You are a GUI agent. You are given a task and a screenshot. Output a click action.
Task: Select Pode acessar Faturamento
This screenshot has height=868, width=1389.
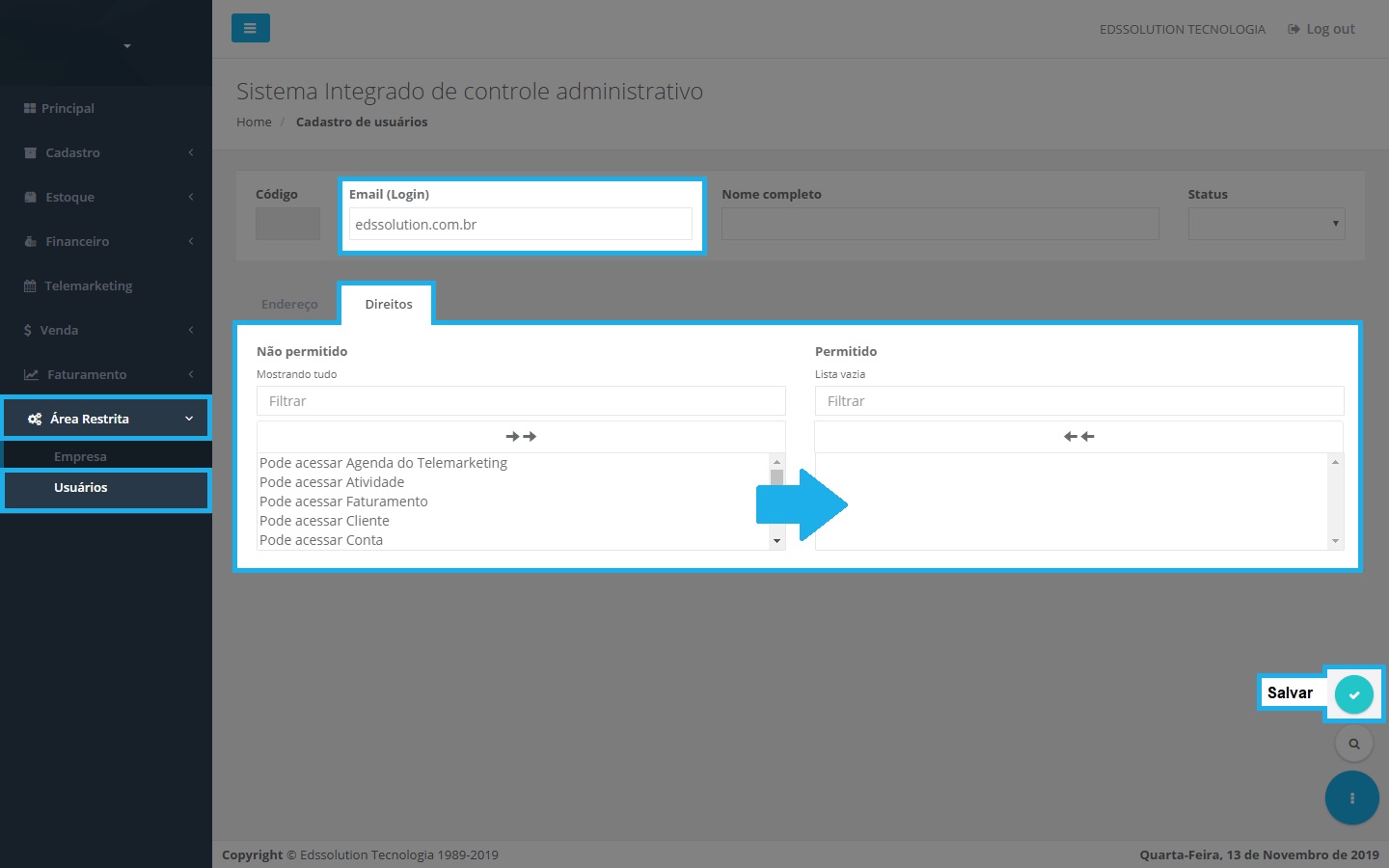343,502
